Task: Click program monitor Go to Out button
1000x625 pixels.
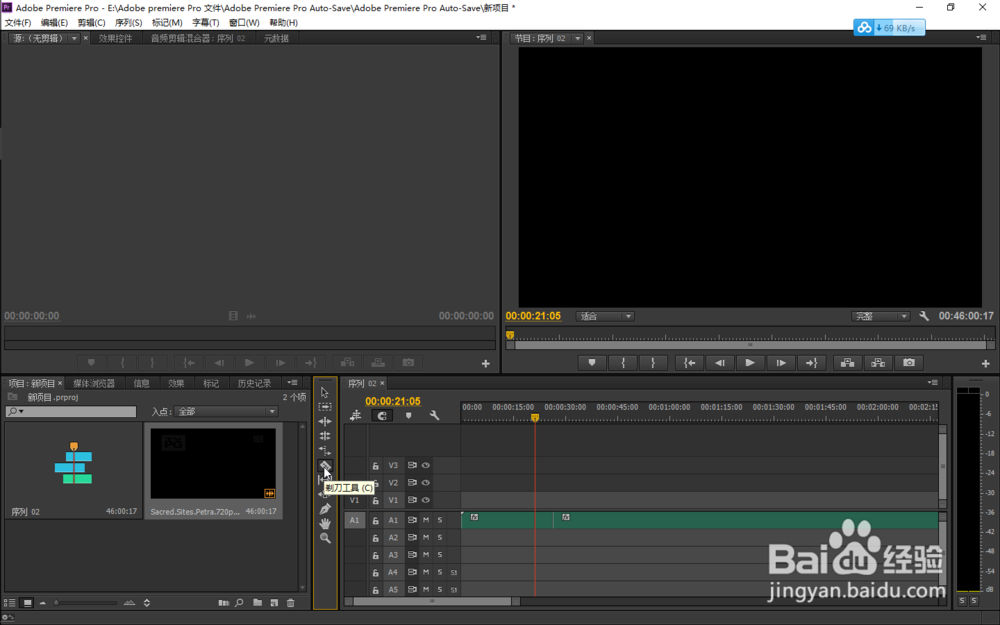Action: click(x=811, y=363)
